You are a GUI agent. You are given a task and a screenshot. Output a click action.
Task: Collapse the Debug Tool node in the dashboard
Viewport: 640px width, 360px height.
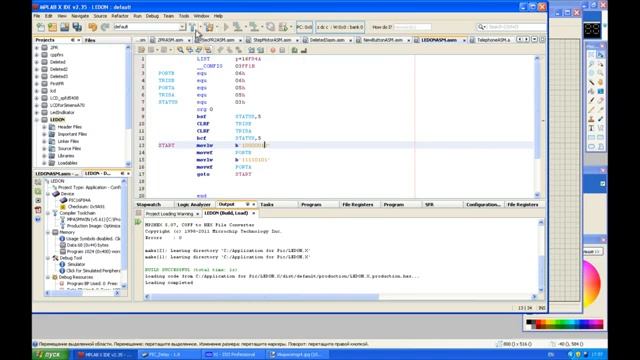coord(48,258)
